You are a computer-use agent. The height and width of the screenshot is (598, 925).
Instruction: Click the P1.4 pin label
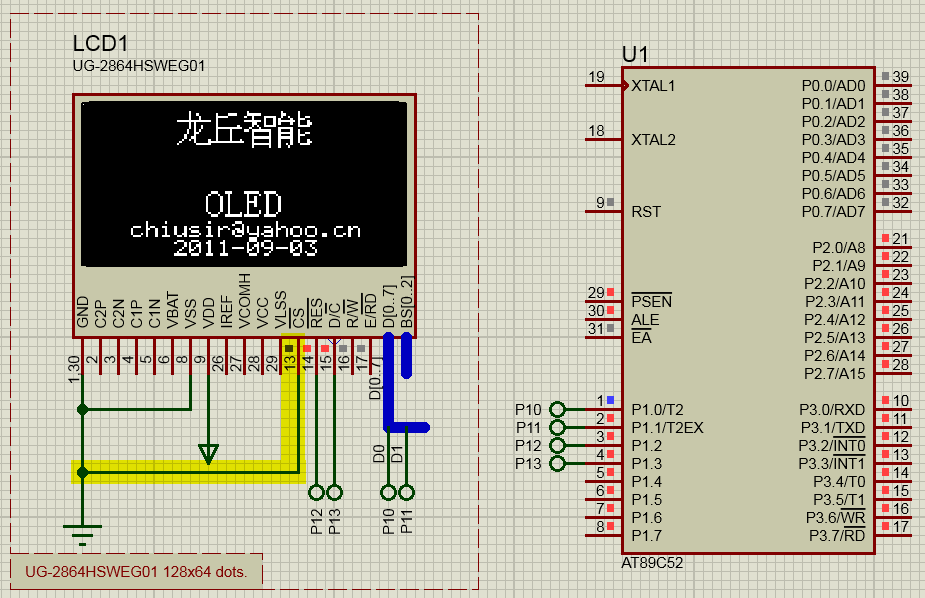click(x=647, y=482)
